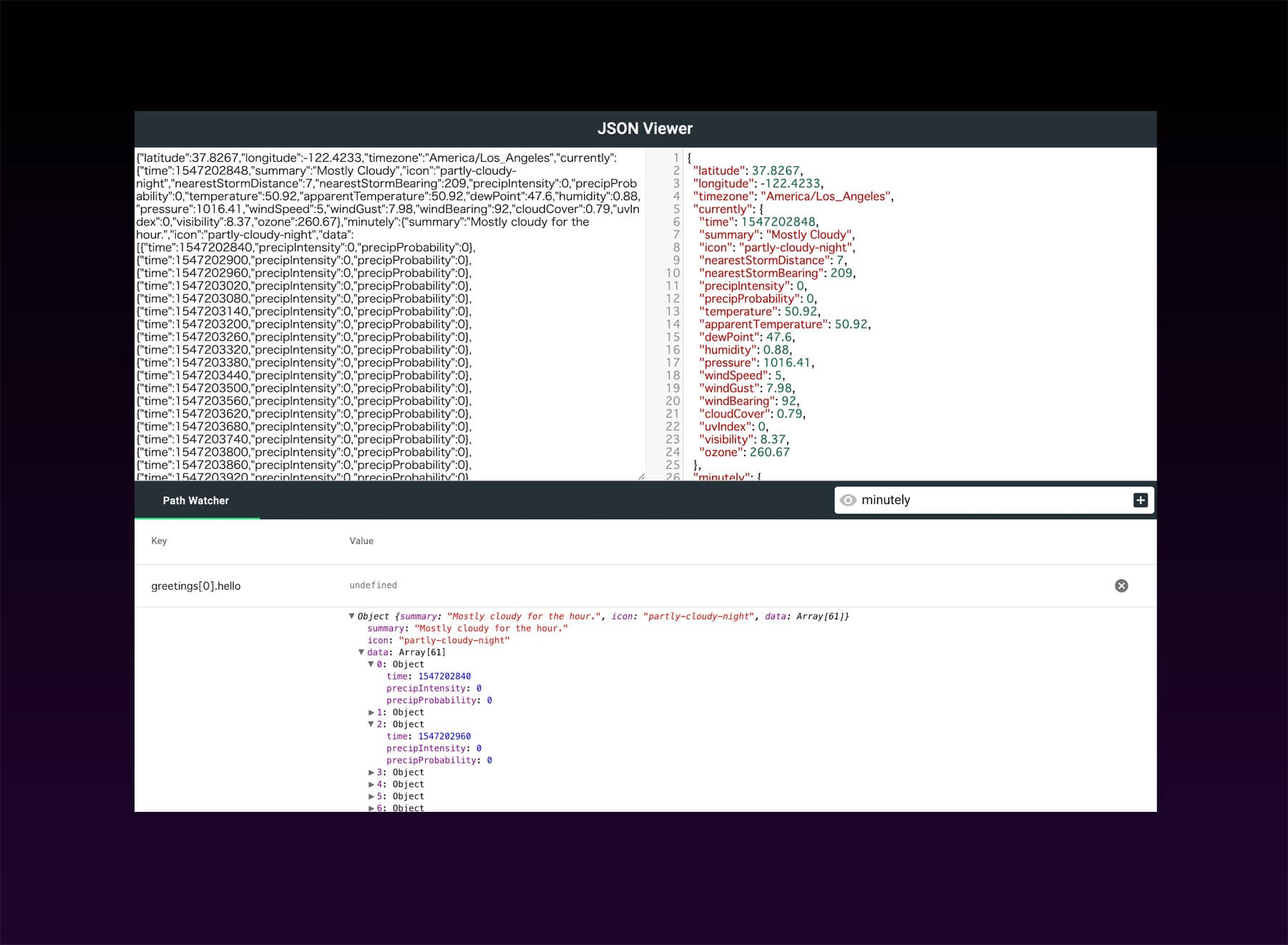Click the "ozone": 260.67 line
1288x945 pixels.
tap(744, 452)
